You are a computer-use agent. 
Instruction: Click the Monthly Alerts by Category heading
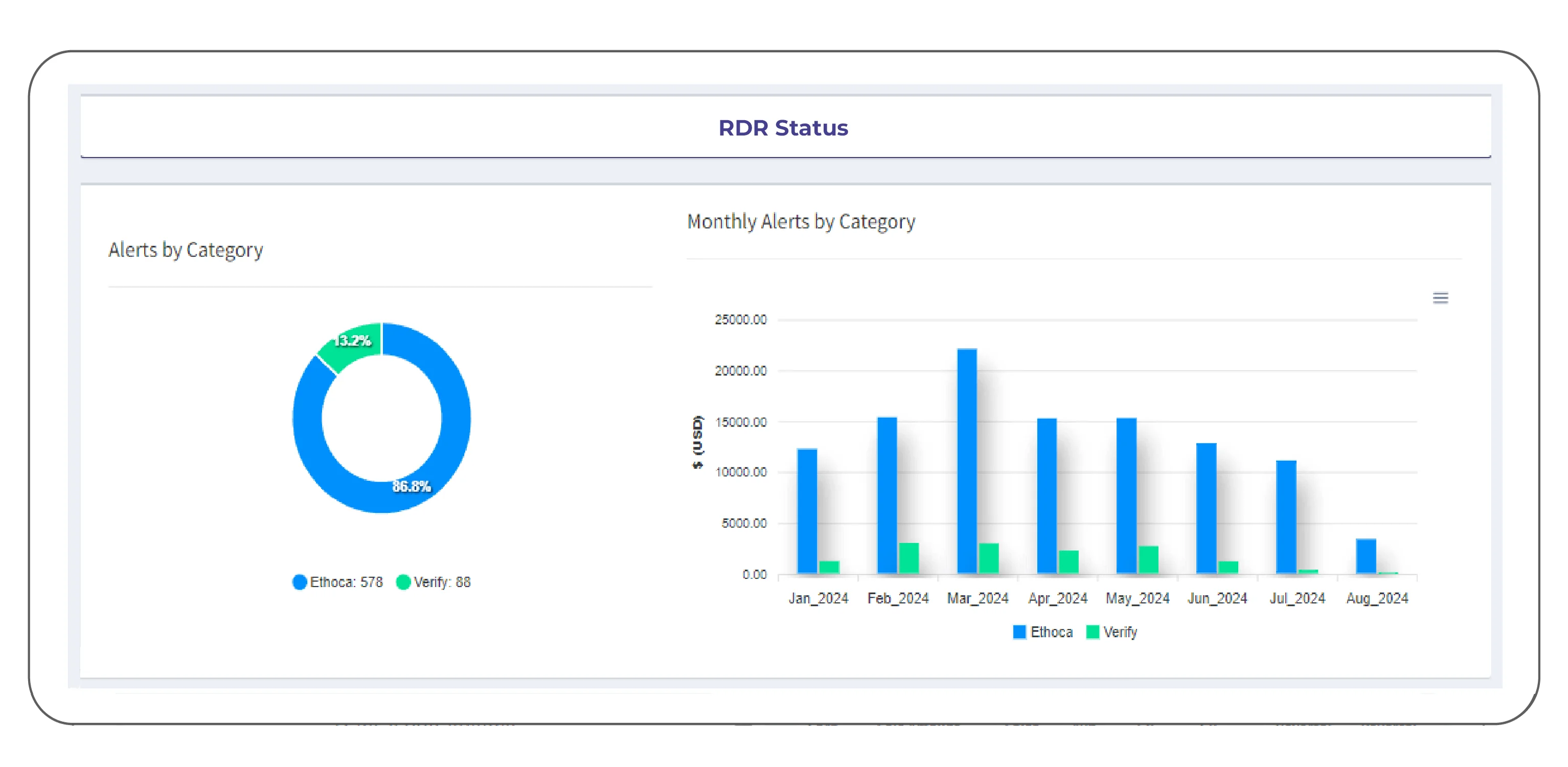[801, 221]
